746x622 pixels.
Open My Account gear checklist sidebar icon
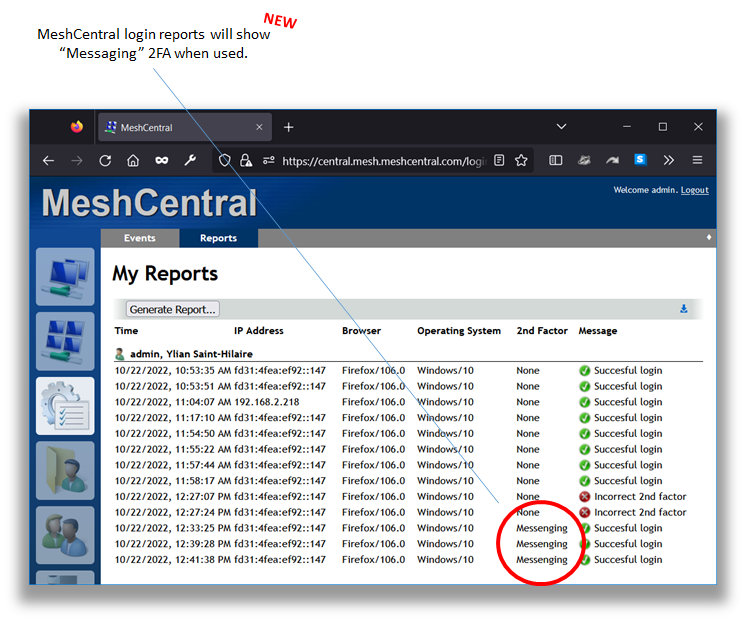[x=65, y=405]
